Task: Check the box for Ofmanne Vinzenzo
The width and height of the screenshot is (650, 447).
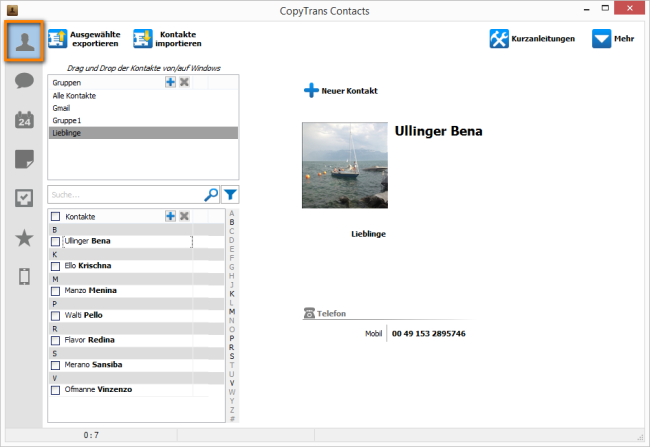Action: [55, 390]
